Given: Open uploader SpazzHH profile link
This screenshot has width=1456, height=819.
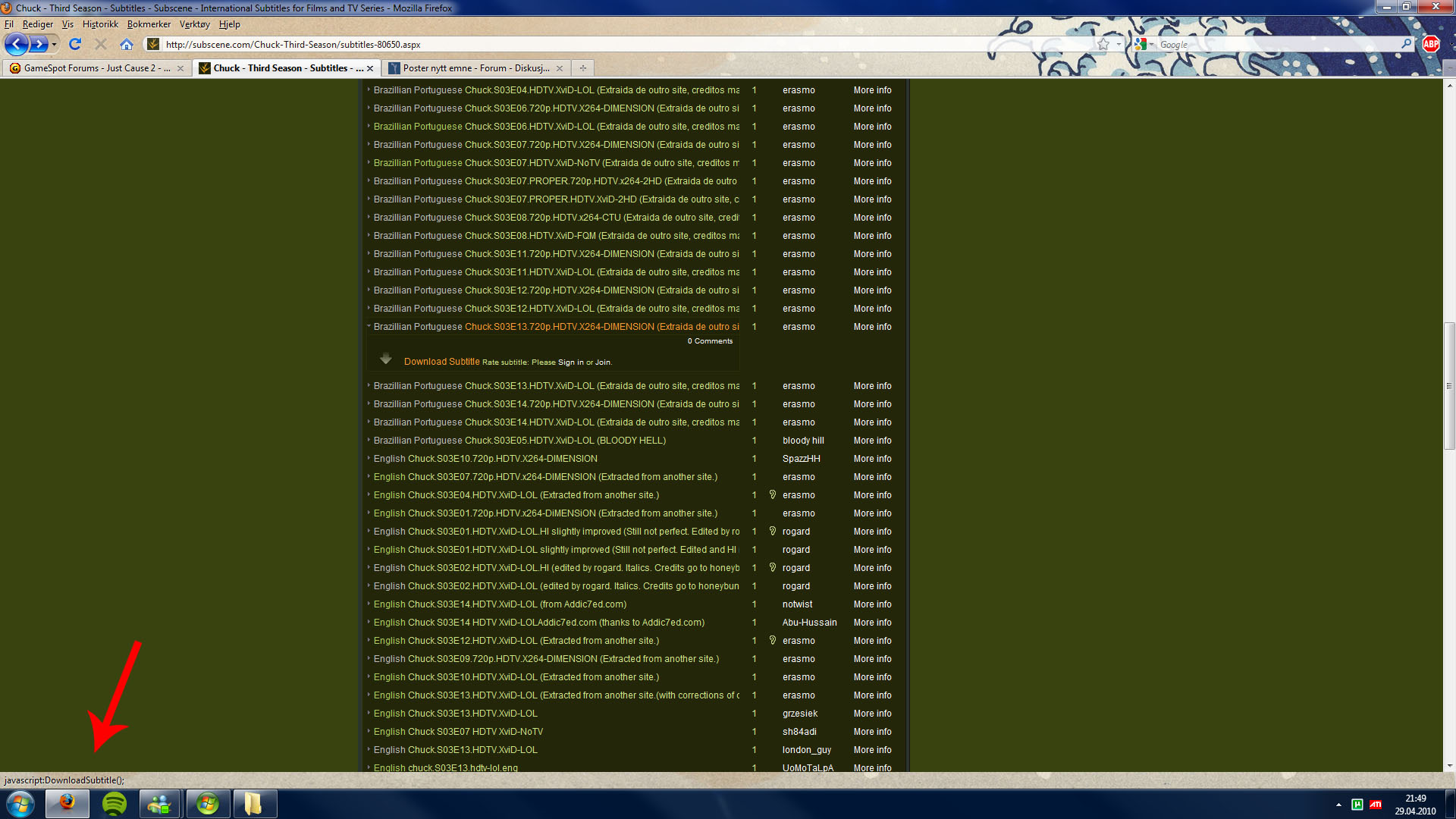Looking at the screenshot, I should (801, 458).
